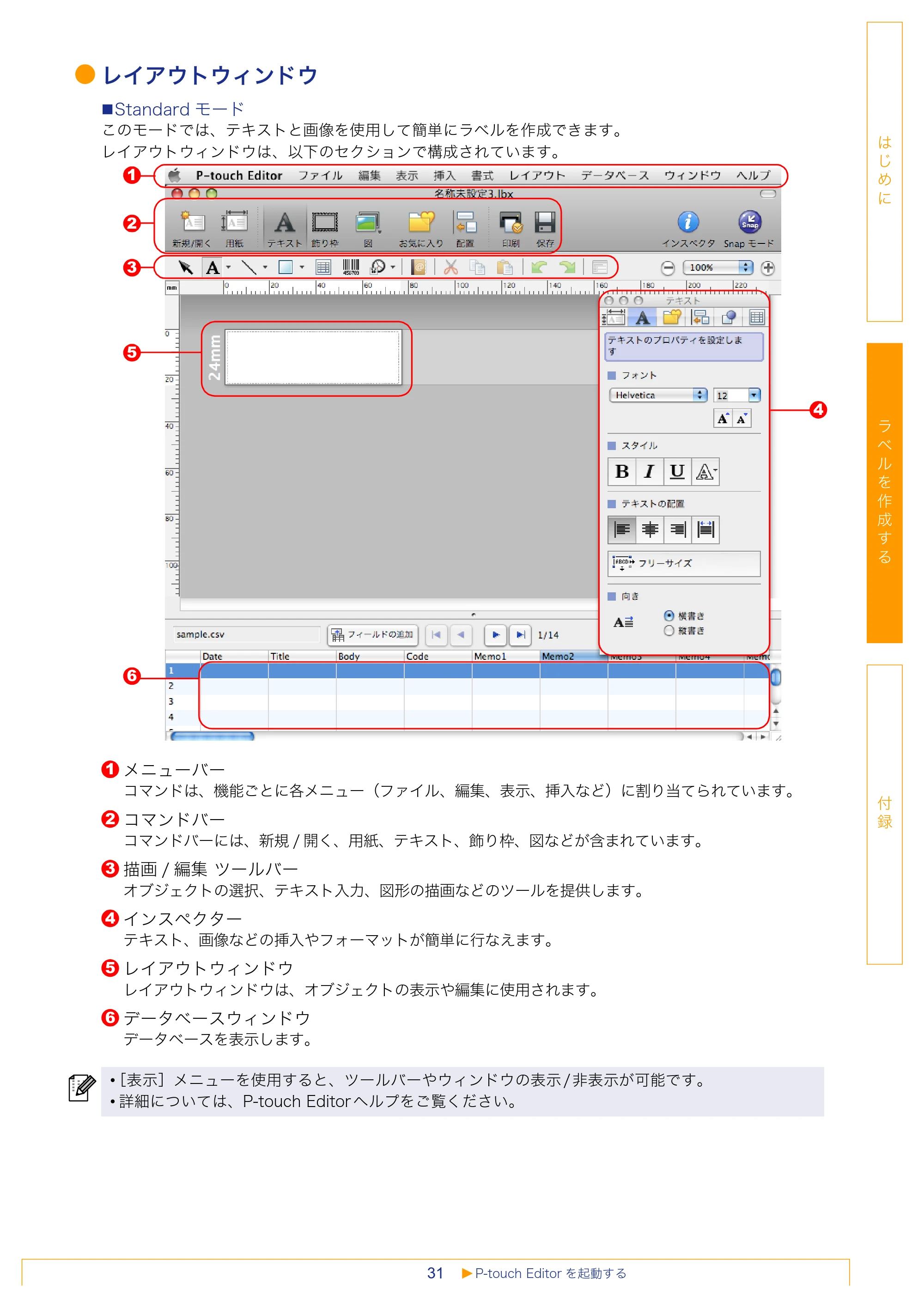Click the sample.csv database name field
The width and height of the screenshot is (924, 1308).
[246, 635]
